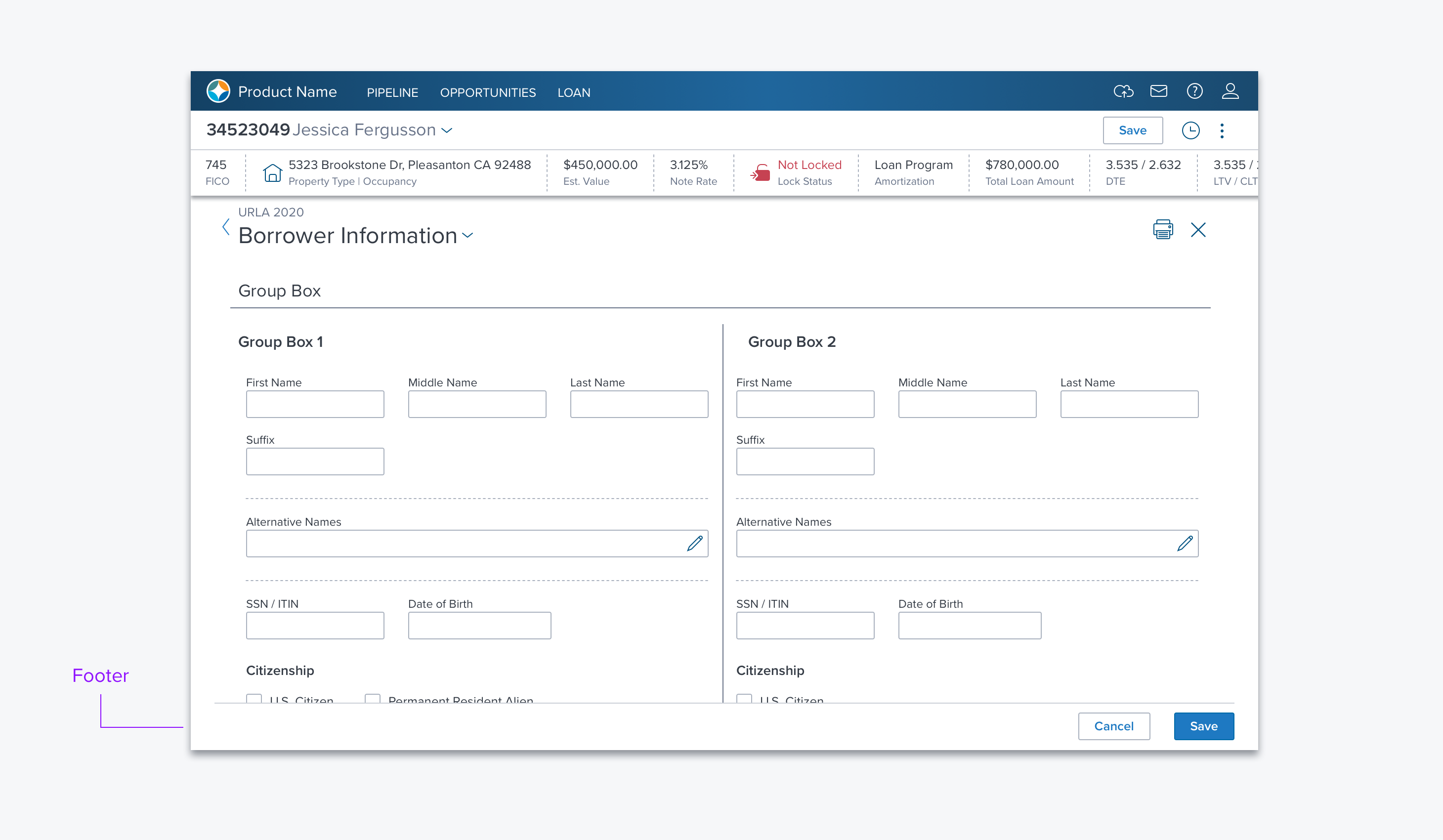Screen dimensions: 1443x840
Task: Click the Group Box 1 heading
Action: coord(281,342)
